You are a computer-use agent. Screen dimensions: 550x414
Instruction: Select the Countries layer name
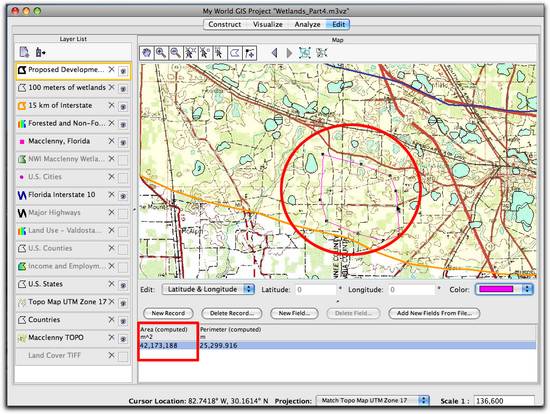click(x=44, y=320)
